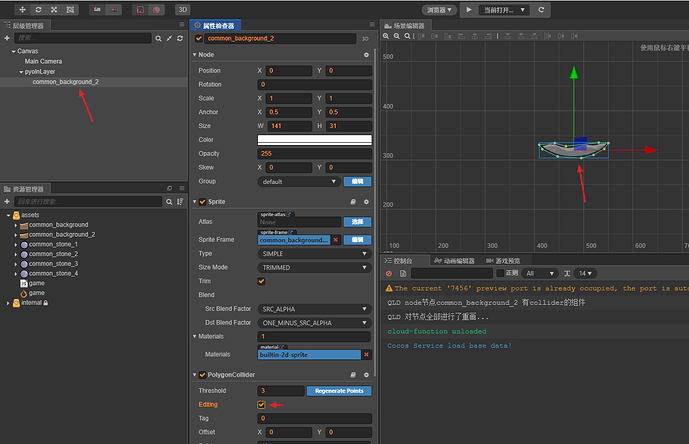Select common_stone_1 in the assets panel
This screenshot has width=689, height=444.
click(x=53, y=244)
